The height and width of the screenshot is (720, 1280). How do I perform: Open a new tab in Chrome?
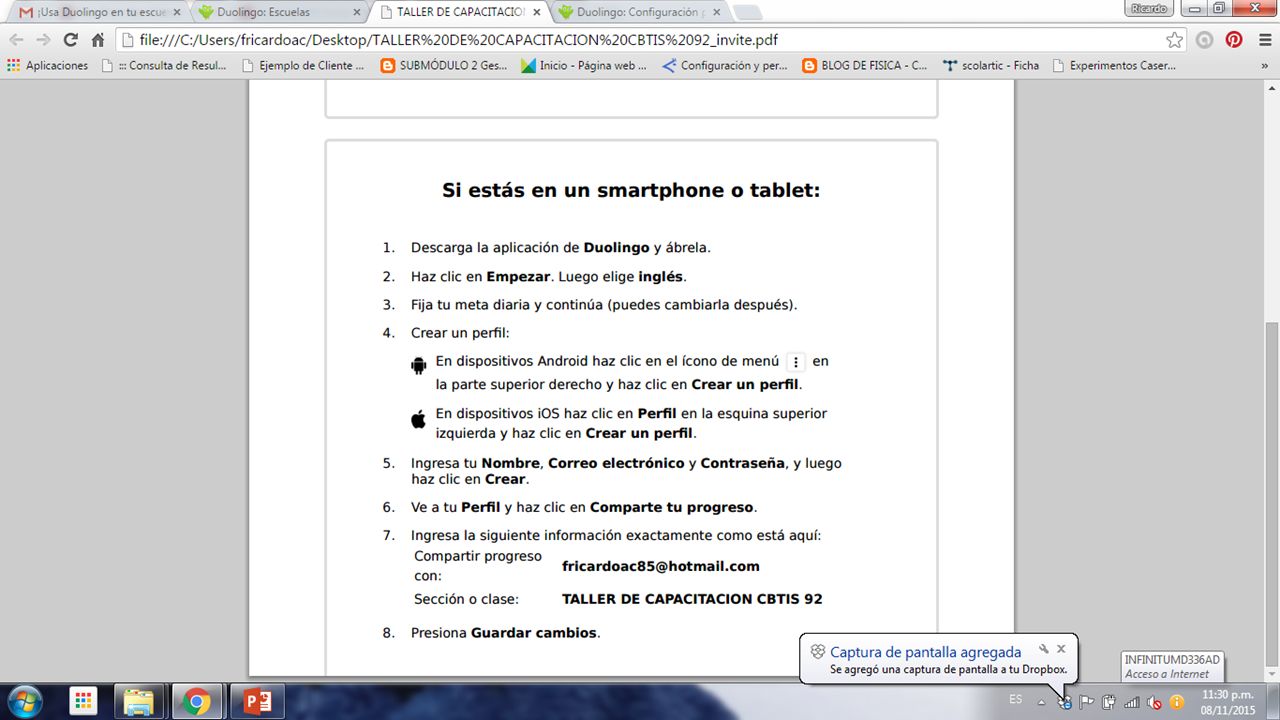(x=748, y=12)
